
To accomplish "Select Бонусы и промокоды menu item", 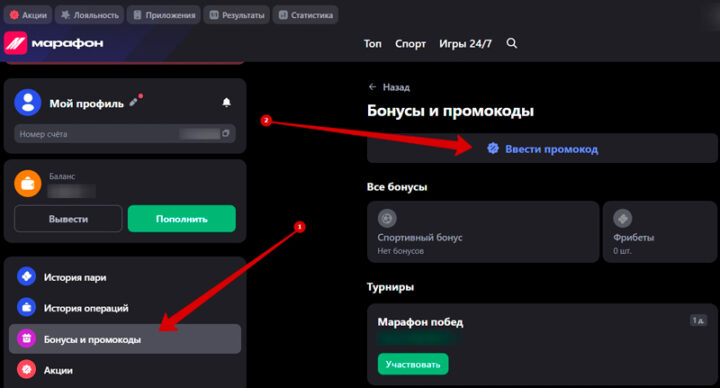I will [125, 339].
